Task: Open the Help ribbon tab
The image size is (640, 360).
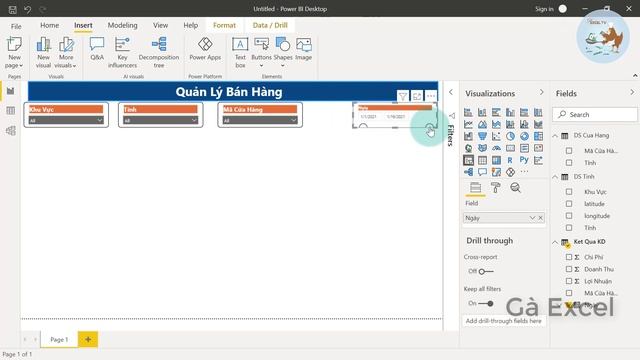Action: (191, 25)
